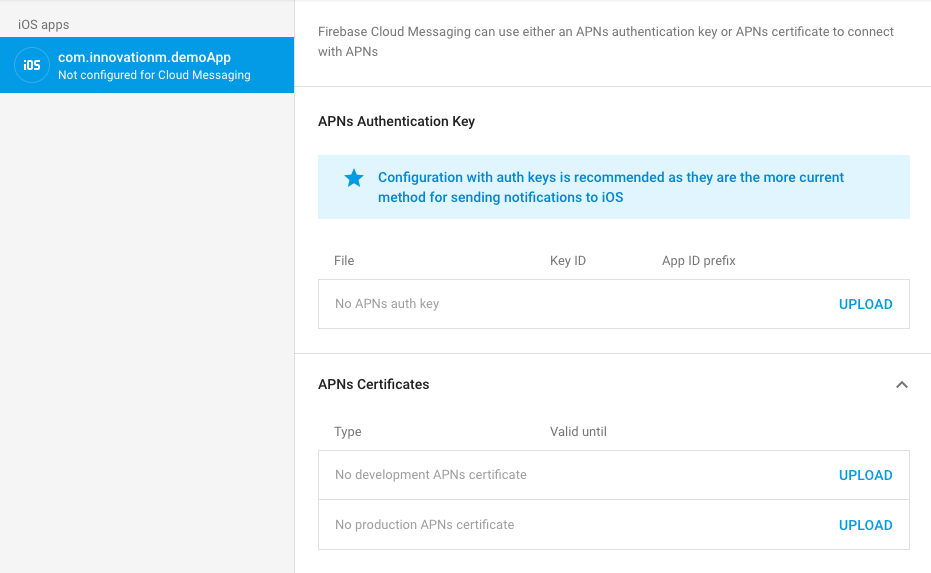The height and width of the screenshot is (573, 931).
Task: Click the 'Valid until' column header
Action: click(578, 432)
